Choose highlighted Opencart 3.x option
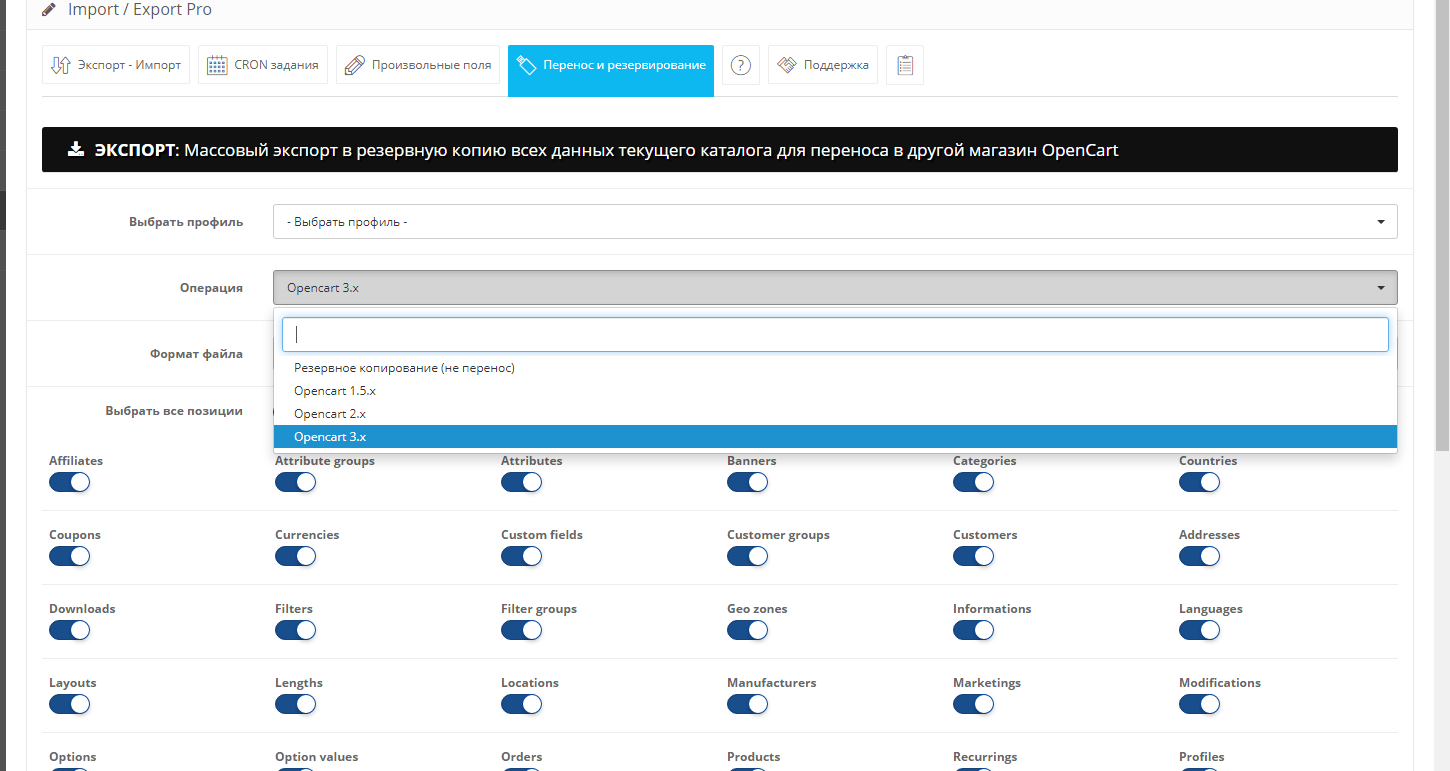This screenshot has height=771, width=1450. tap(835, 437)
